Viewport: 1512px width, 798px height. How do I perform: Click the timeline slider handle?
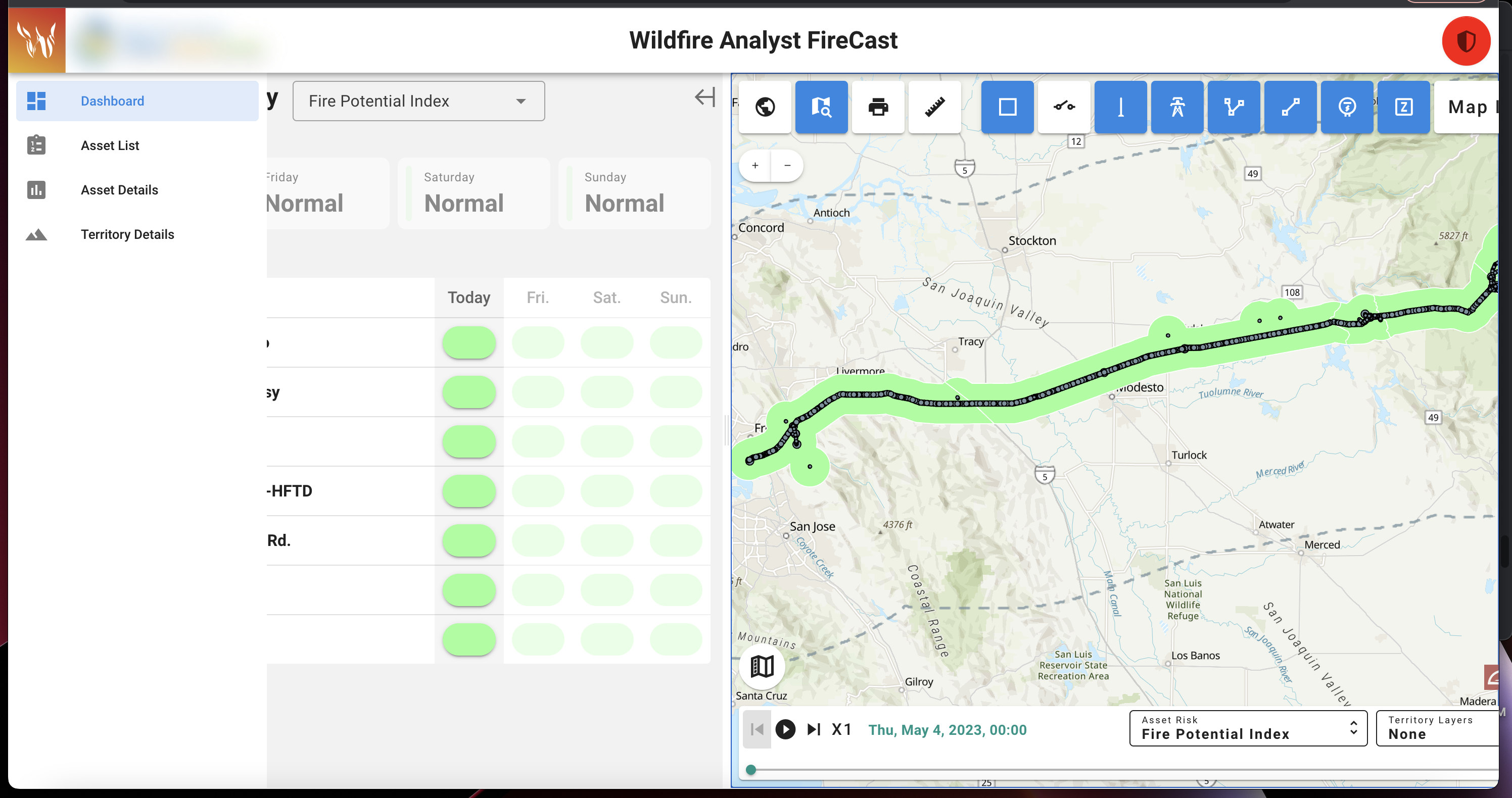pyautogui.click(x=751, y=770)
